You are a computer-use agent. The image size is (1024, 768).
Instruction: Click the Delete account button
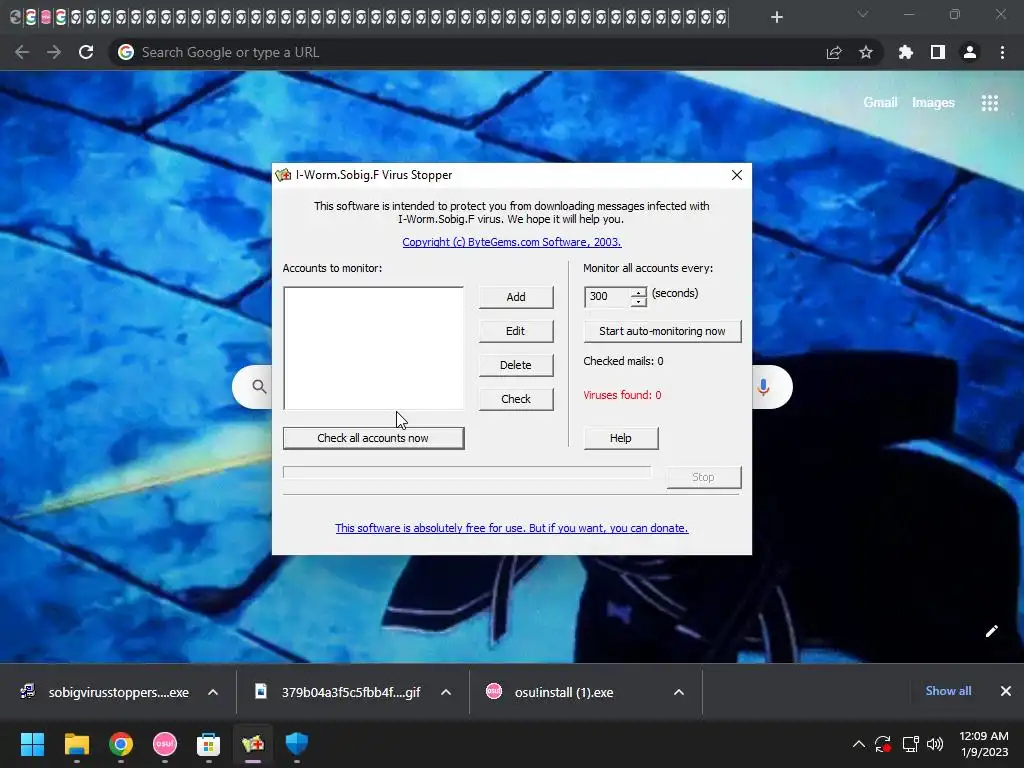click(516, 365)
